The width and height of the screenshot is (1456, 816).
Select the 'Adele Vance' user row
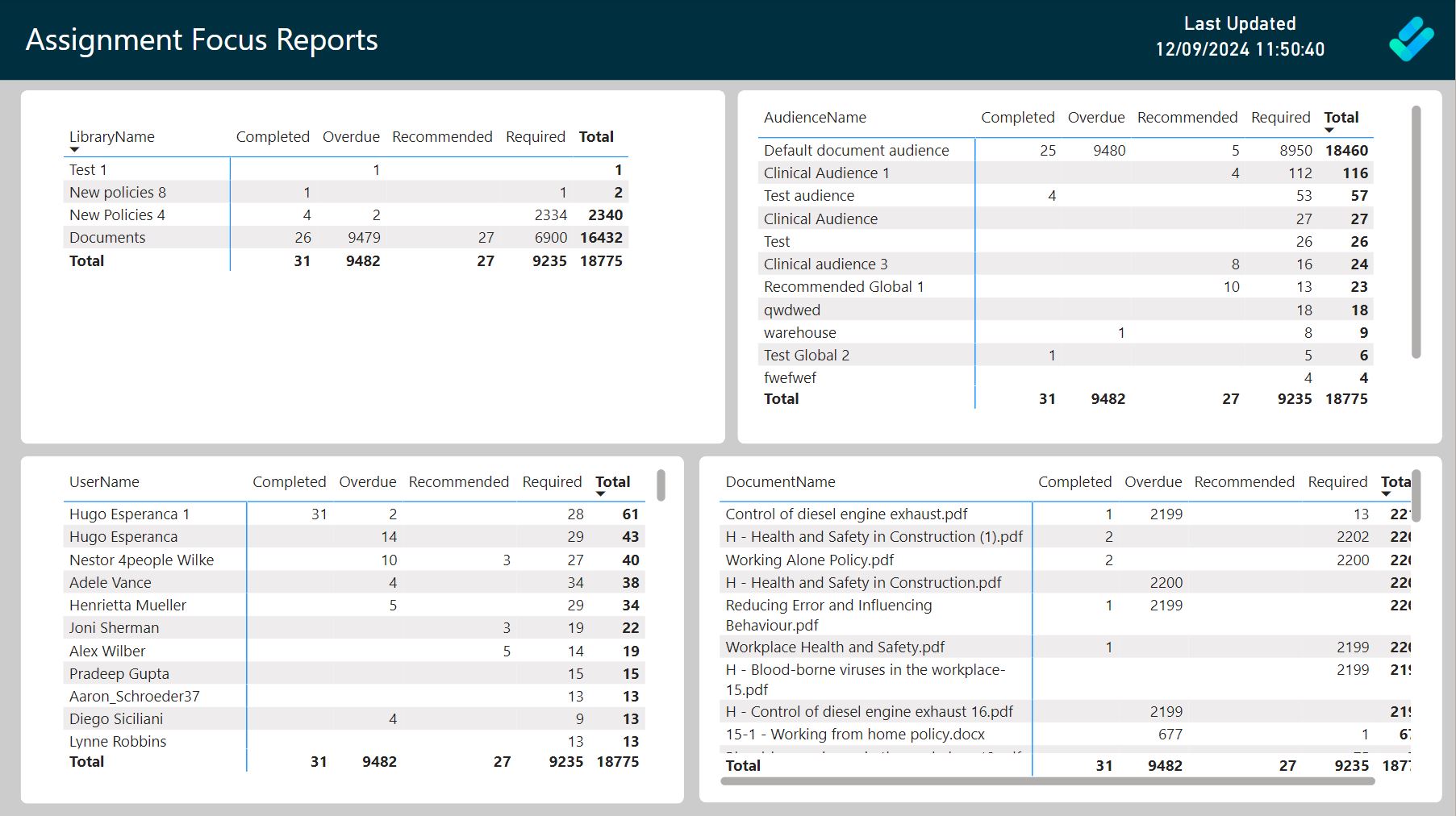coord(354,583)
